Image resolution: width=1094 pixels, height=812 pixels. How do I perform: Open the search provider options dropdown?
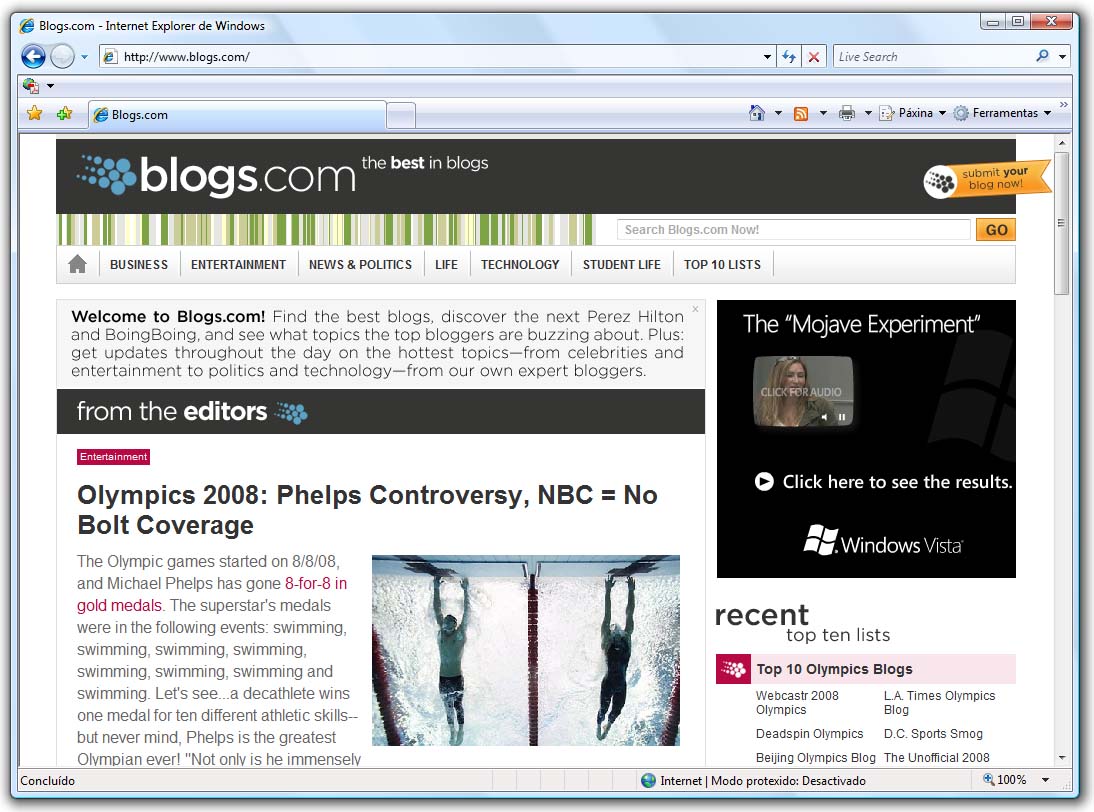click(1063, 57)
